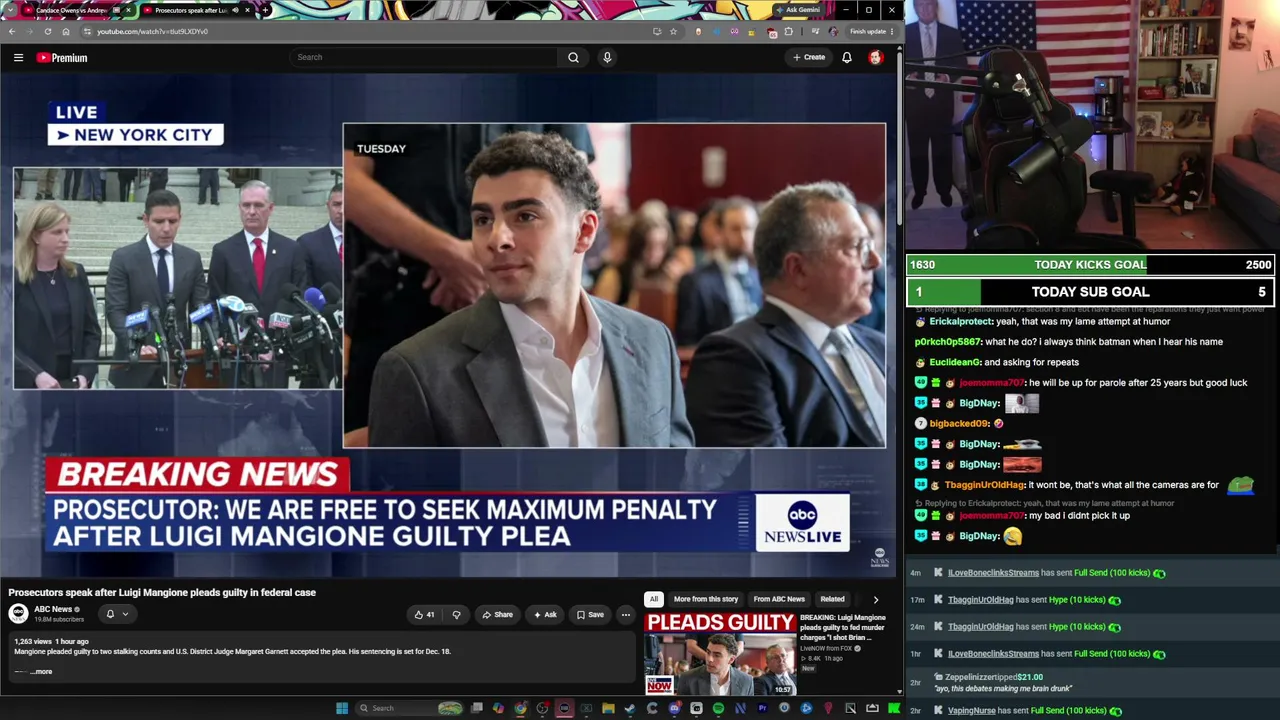Screen dimensions: 1280x720
Task: Select the Related filter chip
Action: [832, 600]
